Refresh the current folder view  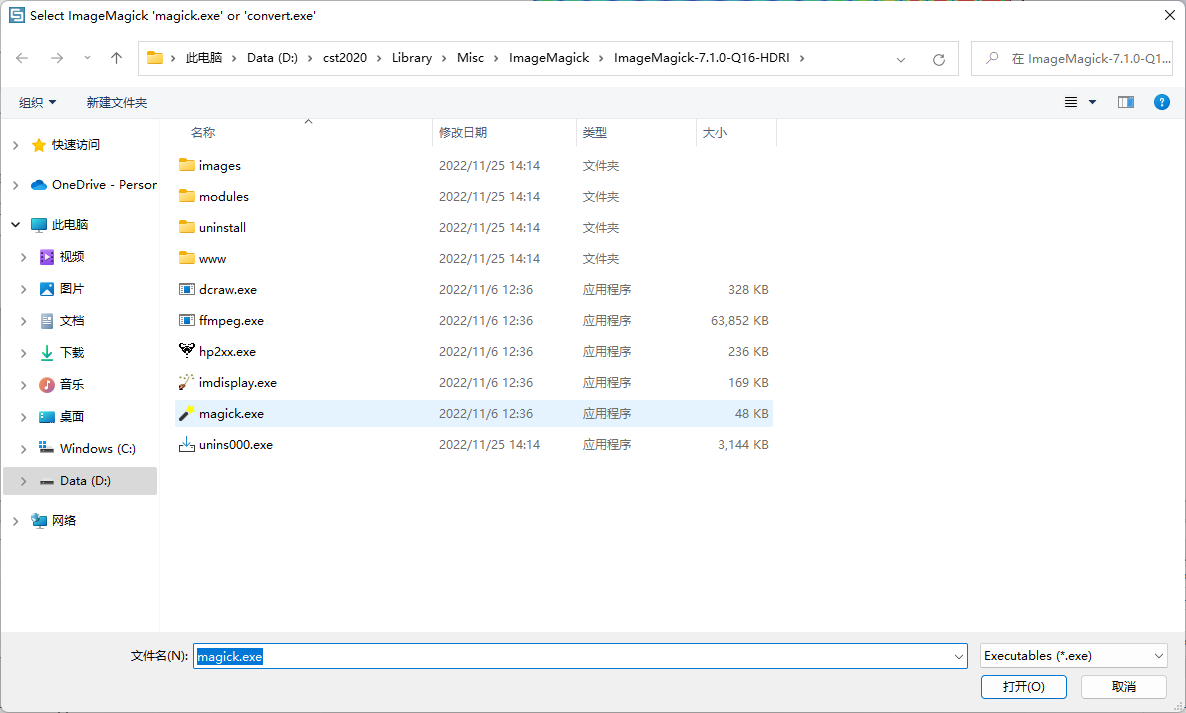938,58
